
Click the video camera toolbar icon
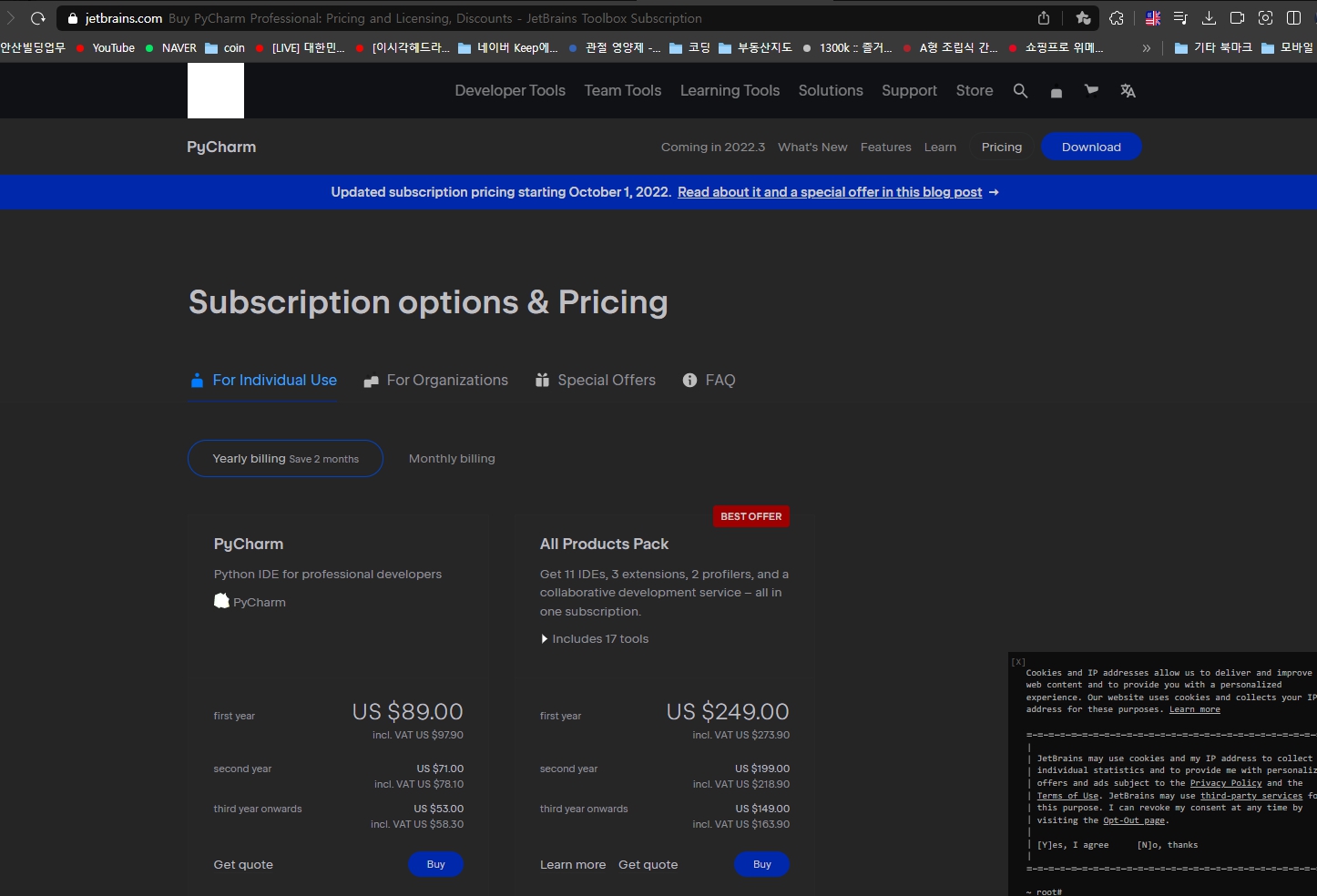point(1237,18)
